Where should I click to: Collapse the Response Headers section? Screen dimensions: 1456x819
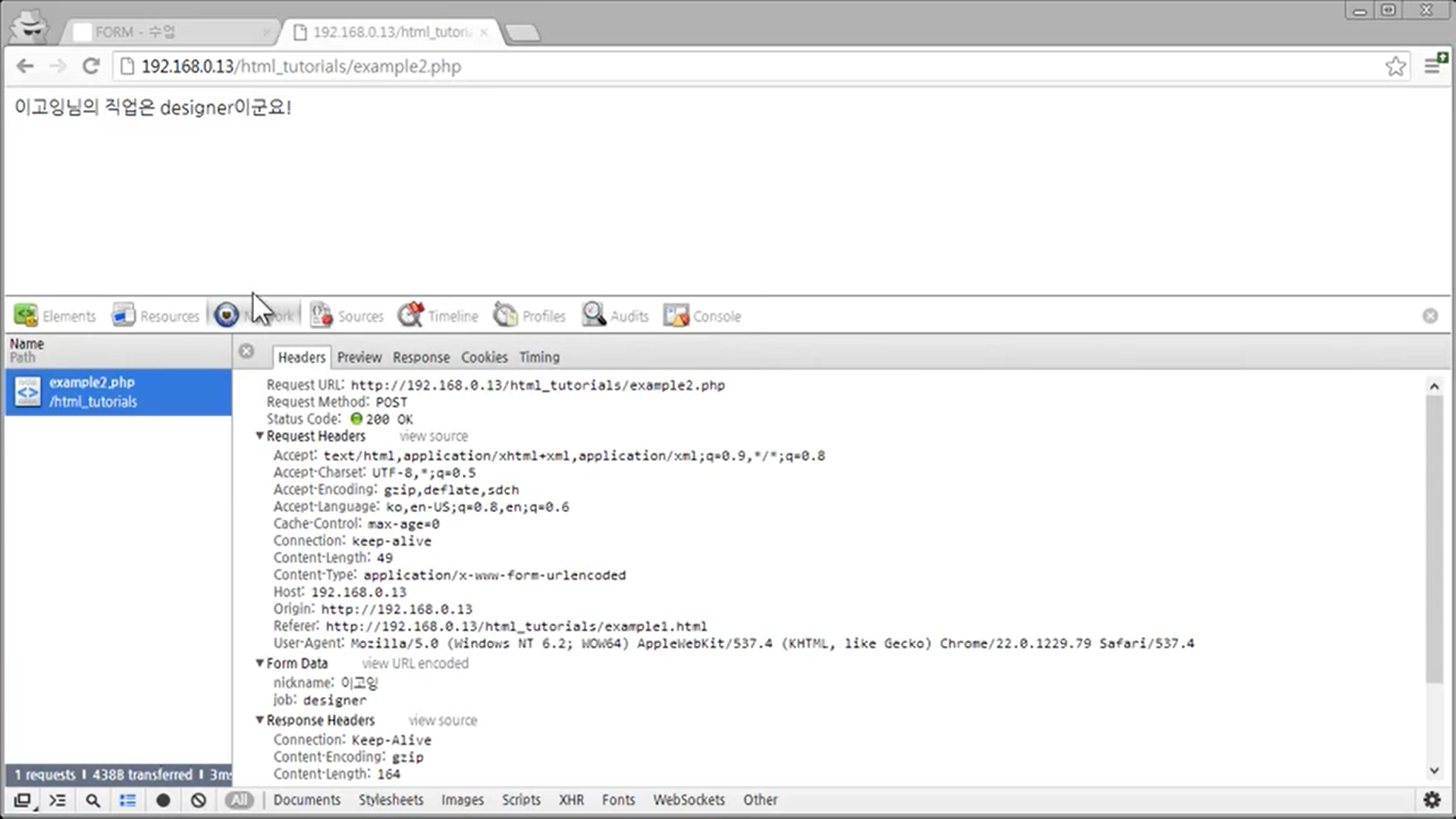coord(260,720)
